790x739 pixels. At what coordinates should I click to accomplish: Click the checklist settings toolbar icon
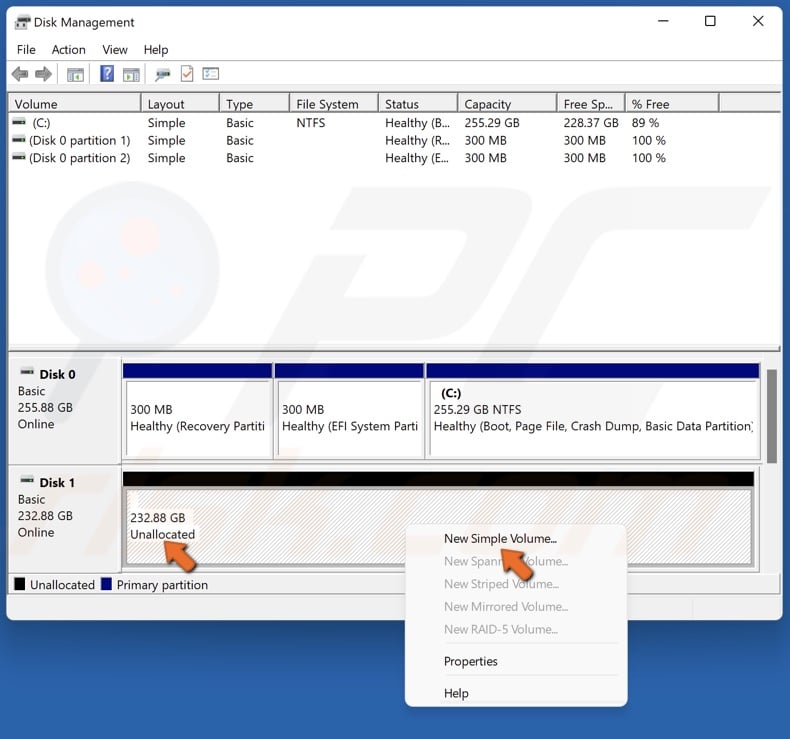coord(211,74)
